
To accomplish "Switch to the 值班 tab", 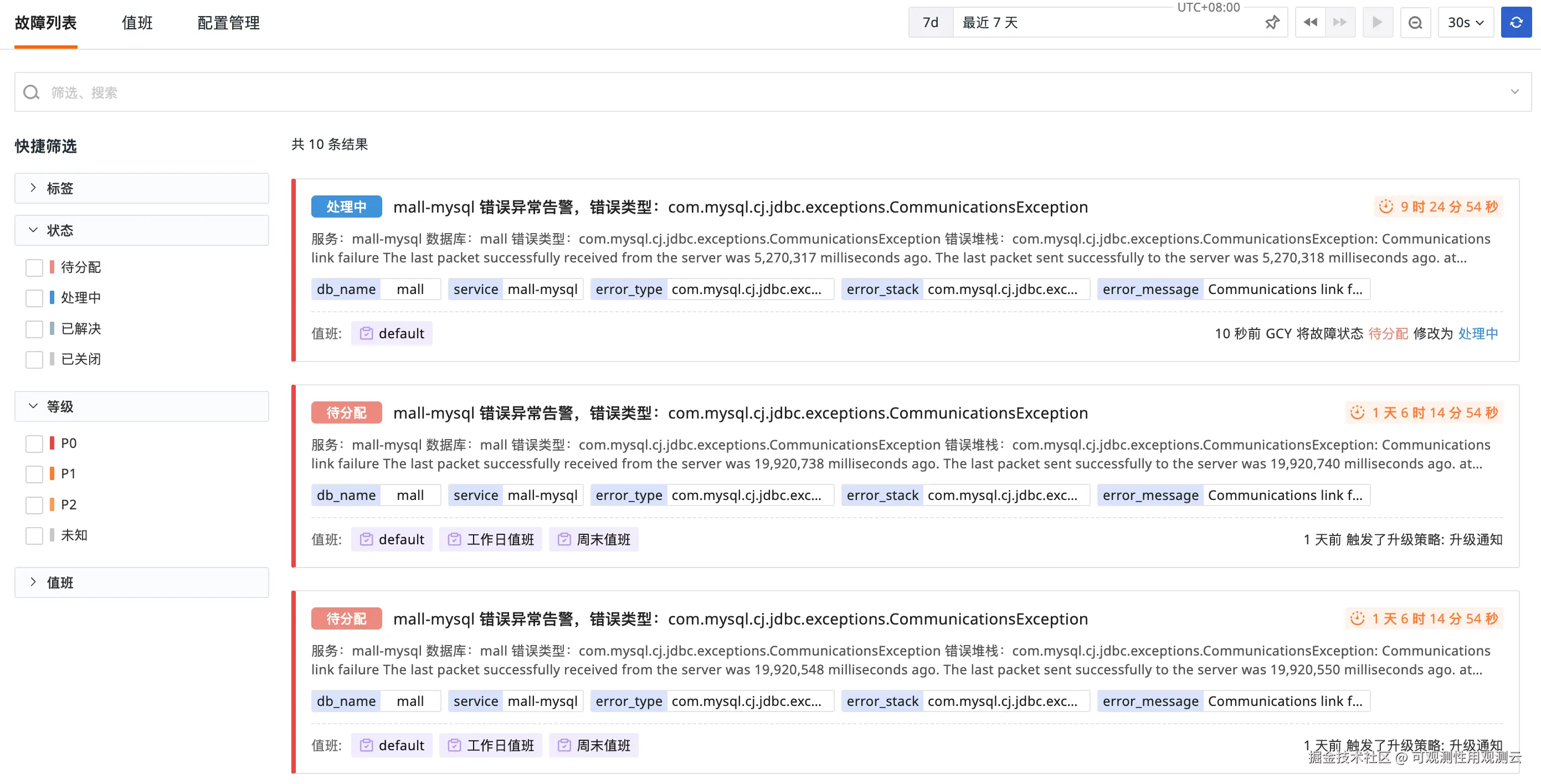I will pyautogui.click(x=137, y=23).
